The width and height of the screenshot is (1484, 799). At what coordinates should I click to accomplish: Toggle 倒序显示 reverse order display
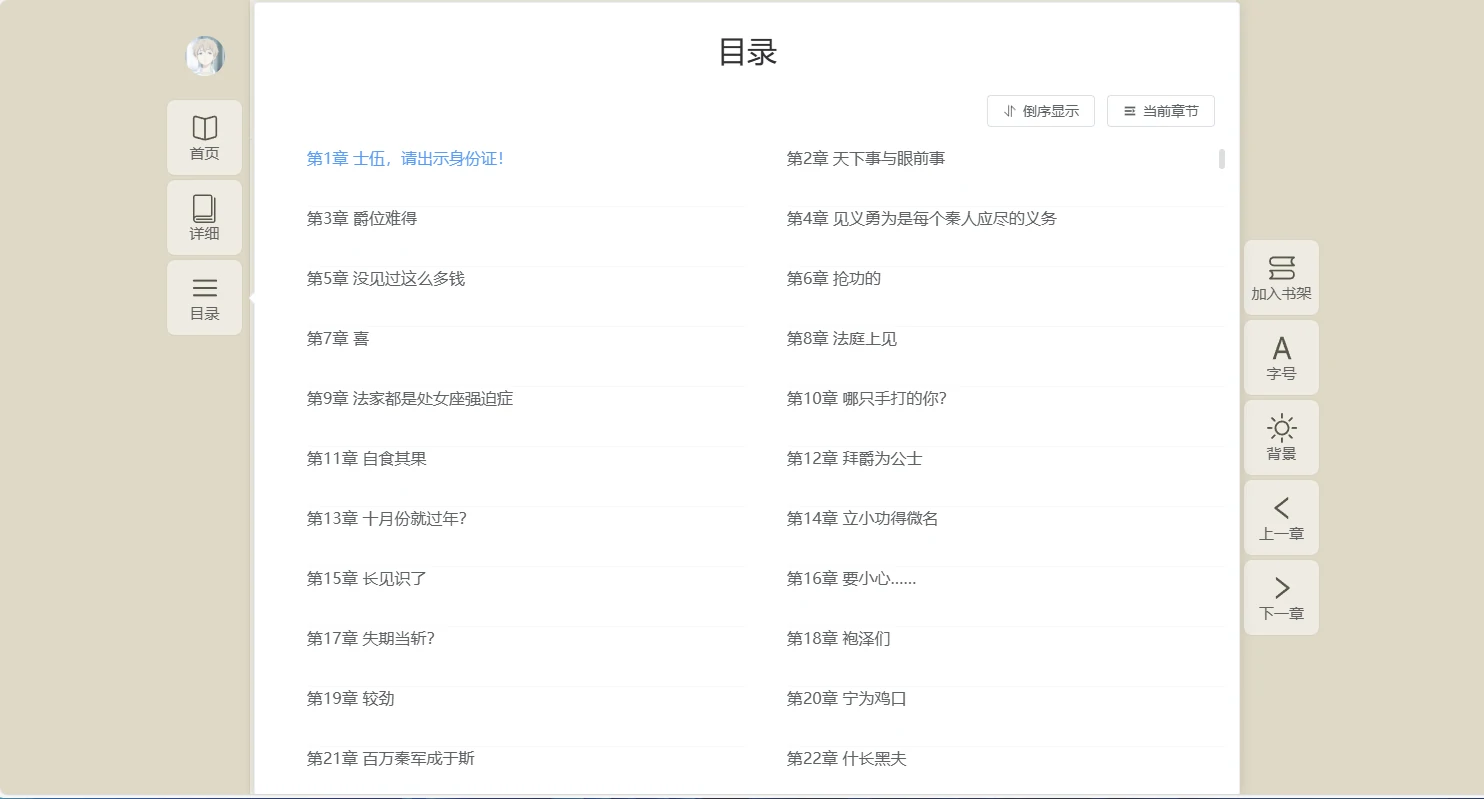click(x=1041, y=111)
